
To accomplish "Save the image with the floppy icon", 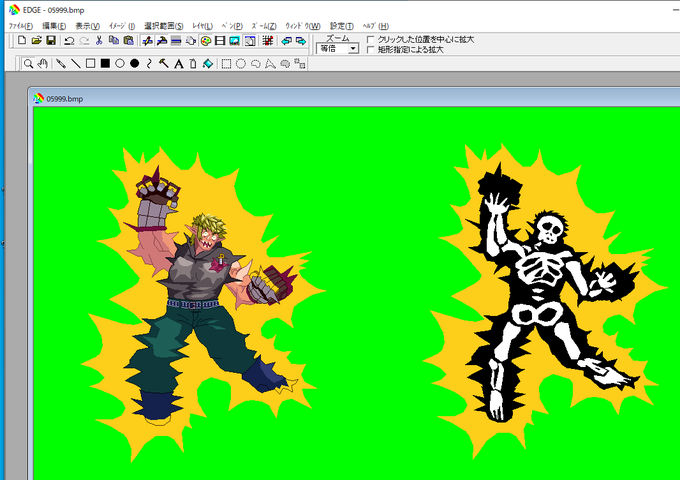I will [51, 41].
